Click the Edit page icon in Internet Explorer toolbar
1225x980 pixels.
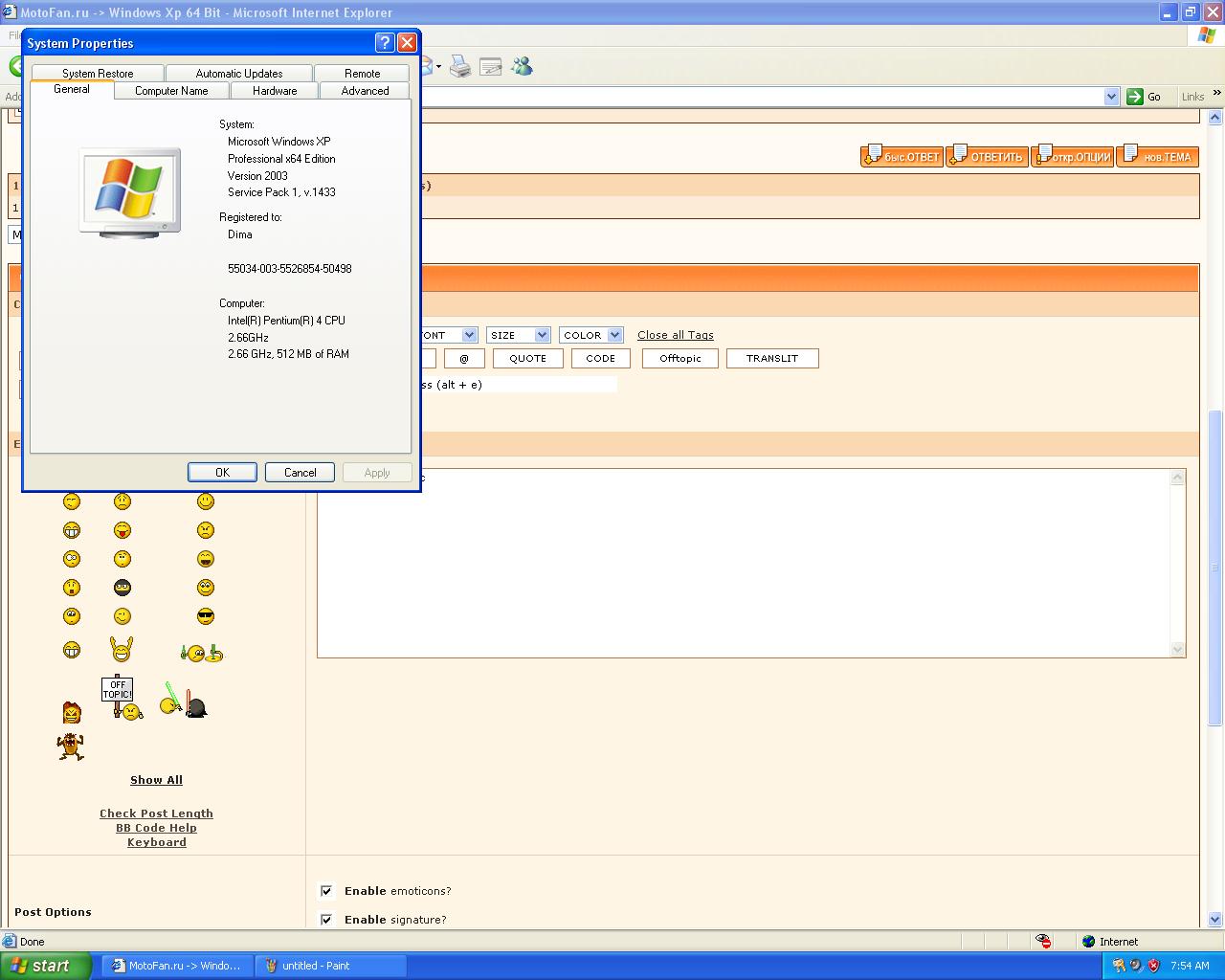tap(491, 67)
